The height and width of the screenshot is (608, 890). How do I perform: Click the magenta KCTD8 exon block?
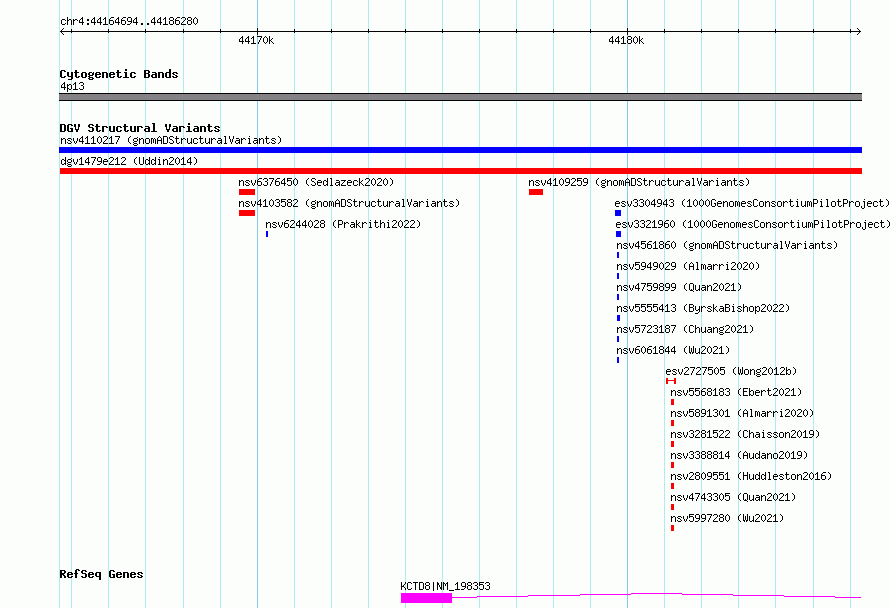[x=426, y=598]
